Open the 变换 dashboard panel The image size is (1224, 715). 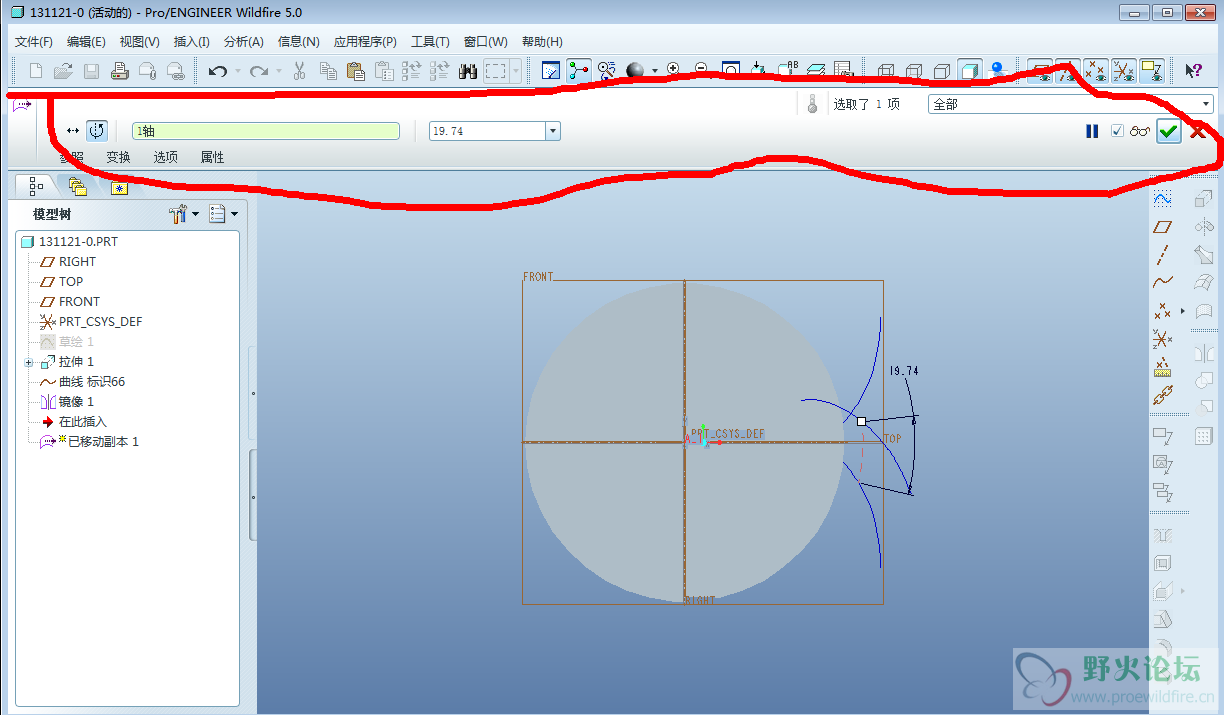click(x=118, y=157)
